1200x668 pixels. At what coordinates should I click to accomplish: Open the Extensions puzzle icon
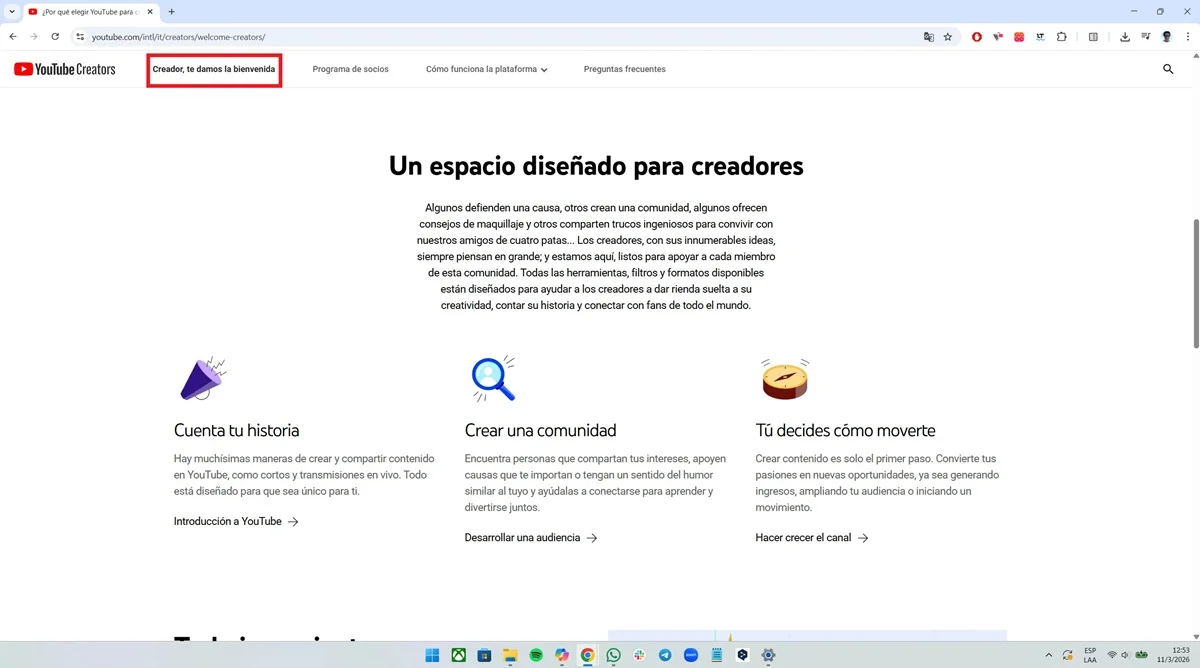pyautogui.click(x=1063, y=36)
